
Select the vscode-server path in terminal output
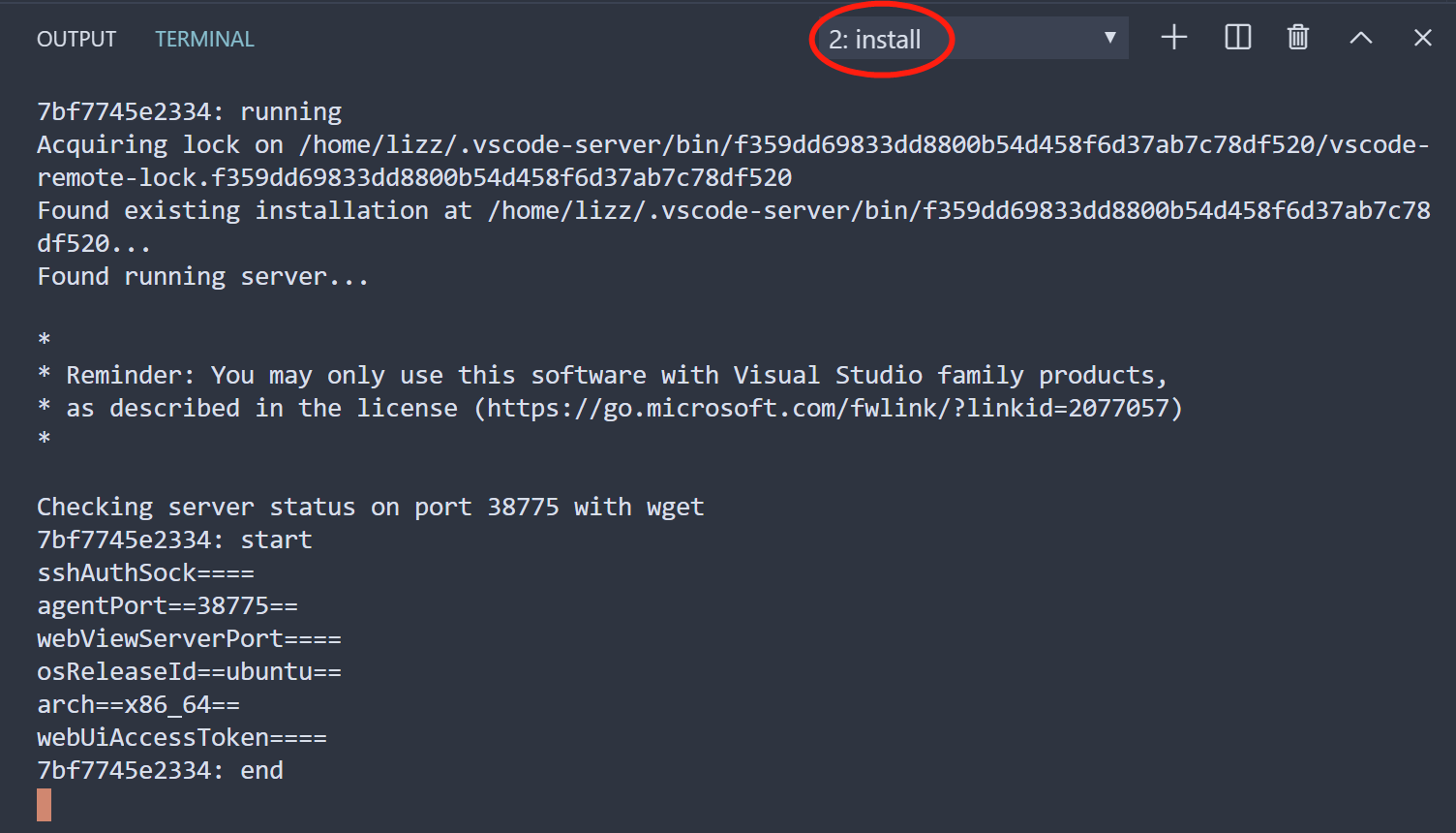pos(581,144)
